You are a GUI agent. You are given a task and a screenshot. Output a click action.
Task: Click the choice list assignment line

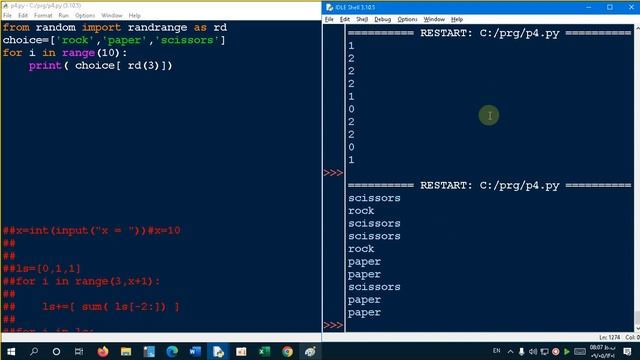pos(114,40)
